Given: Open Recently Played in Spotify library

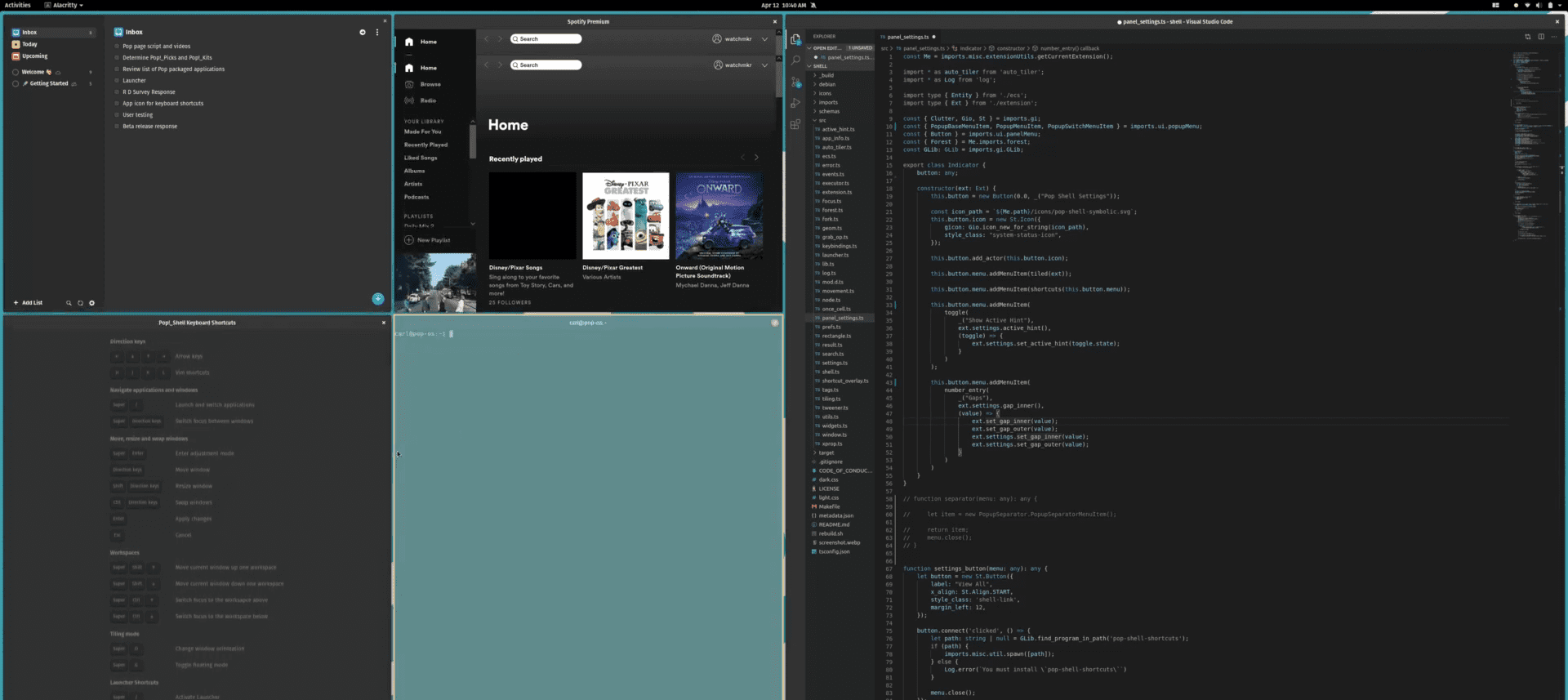Looking at the screenshot, I should click(x=425, y=145).
